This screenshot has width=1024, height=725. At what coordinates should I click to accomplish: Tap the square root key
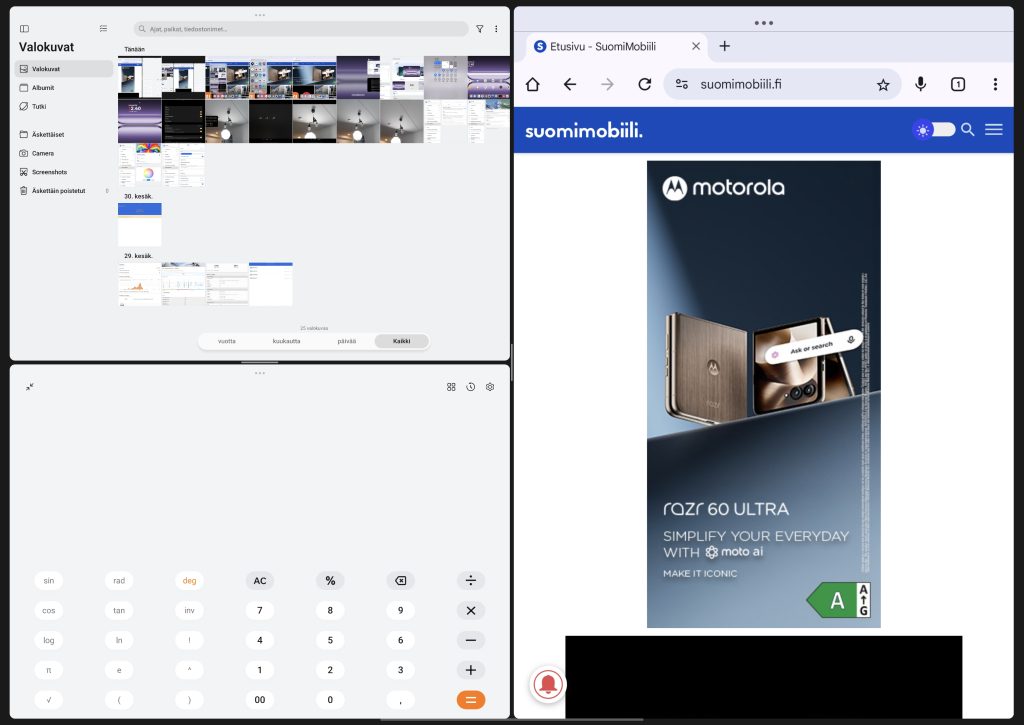coord(49,700)
